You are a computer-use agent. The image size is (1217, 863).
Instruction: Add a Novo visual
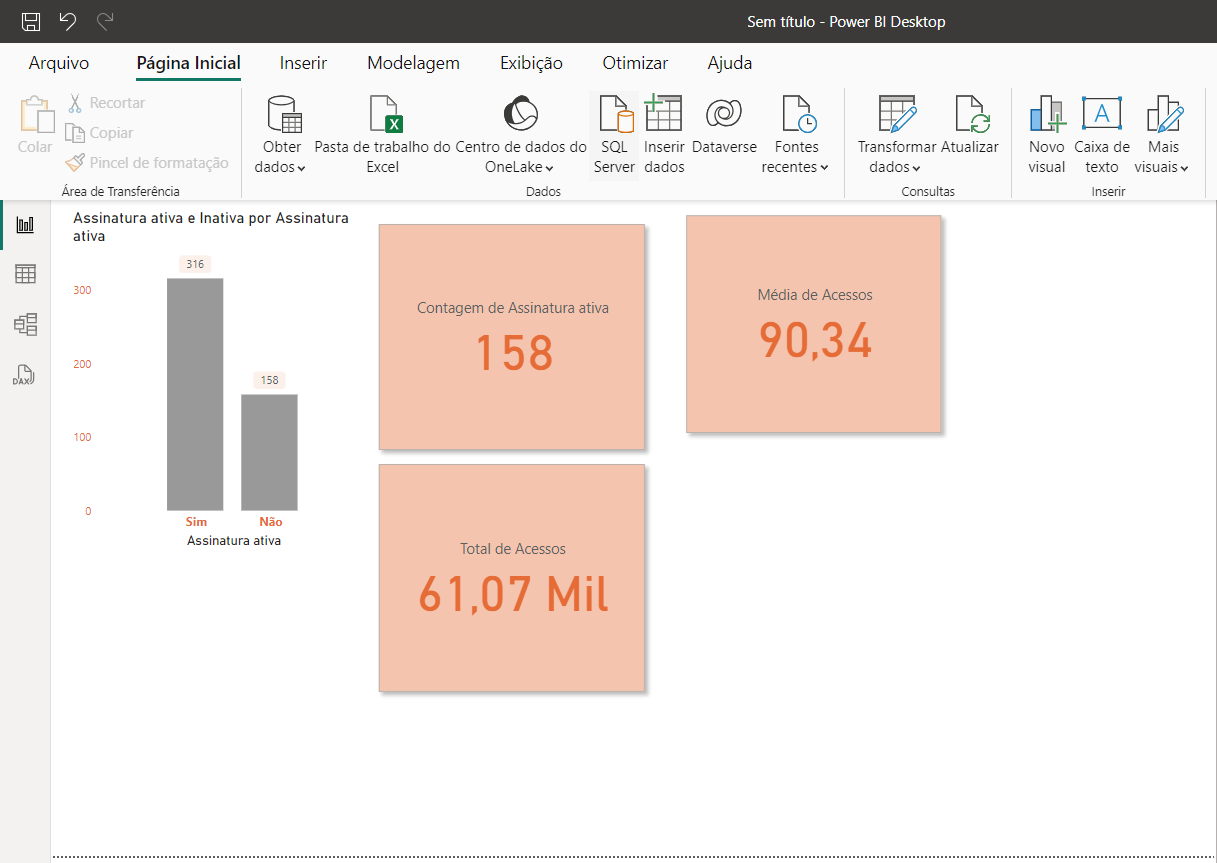(1047, 135)
